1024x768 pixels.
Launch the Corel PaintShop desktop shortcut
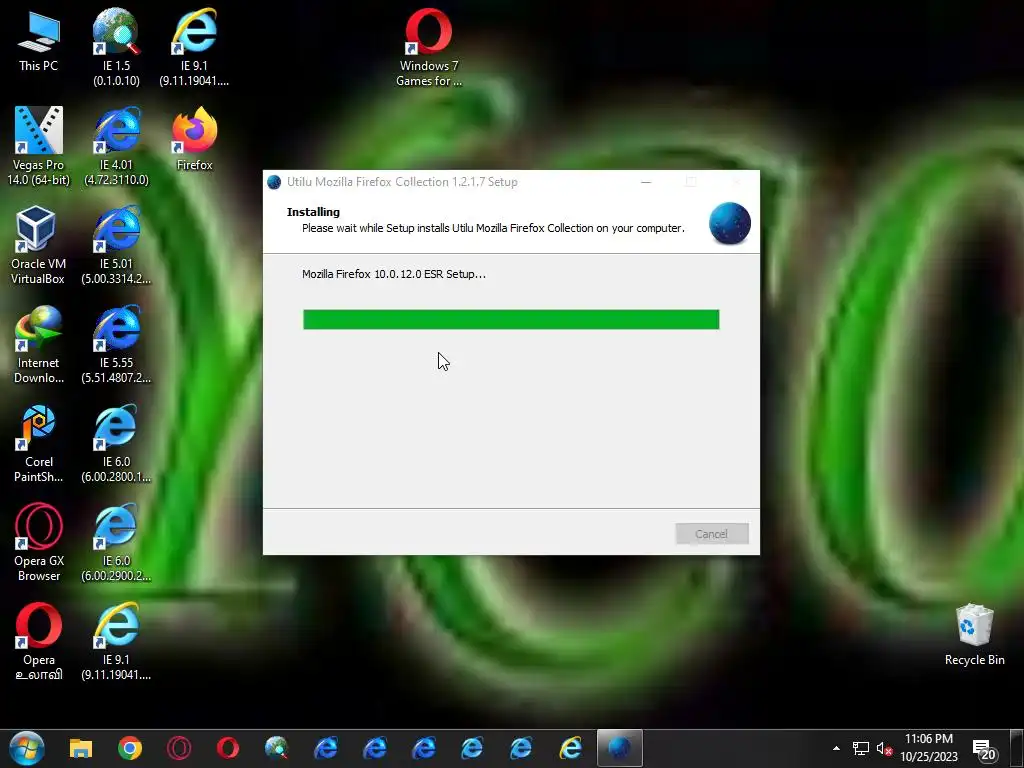click(39, 444)
